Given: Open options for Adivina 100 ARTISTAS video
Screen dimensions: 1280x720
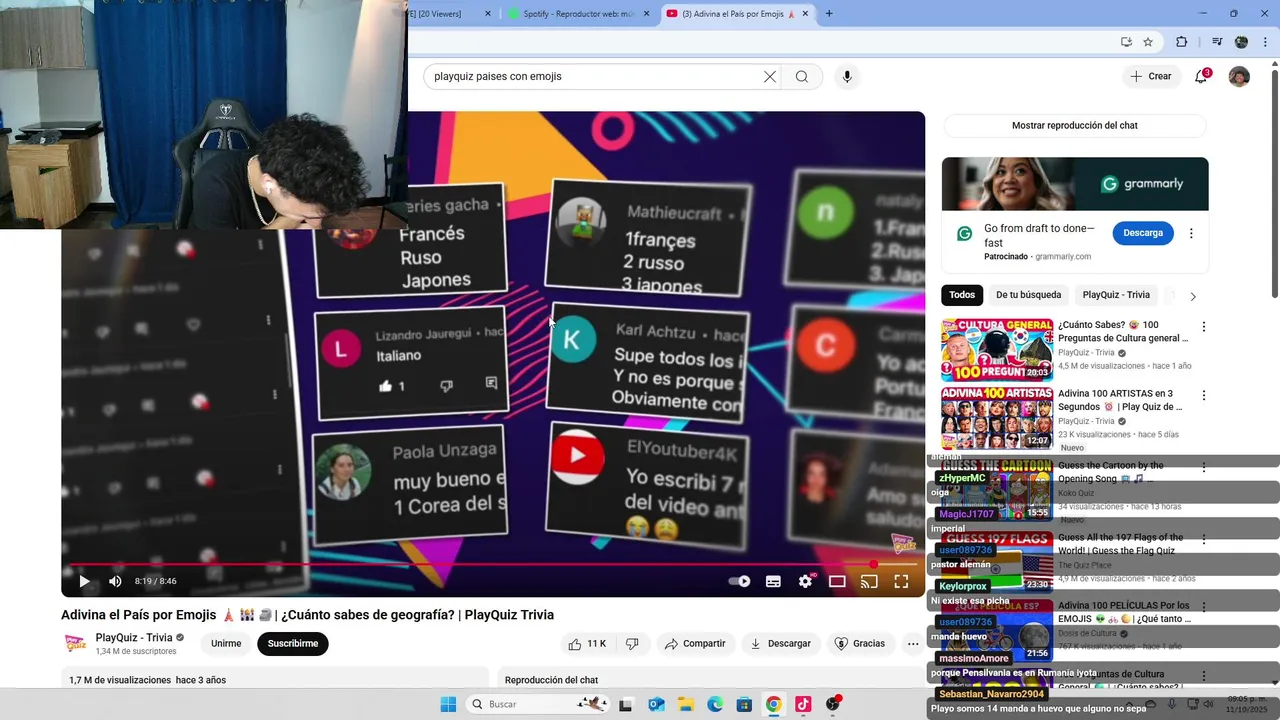Looking at the screenshot, I should (x=1204, y=395).
